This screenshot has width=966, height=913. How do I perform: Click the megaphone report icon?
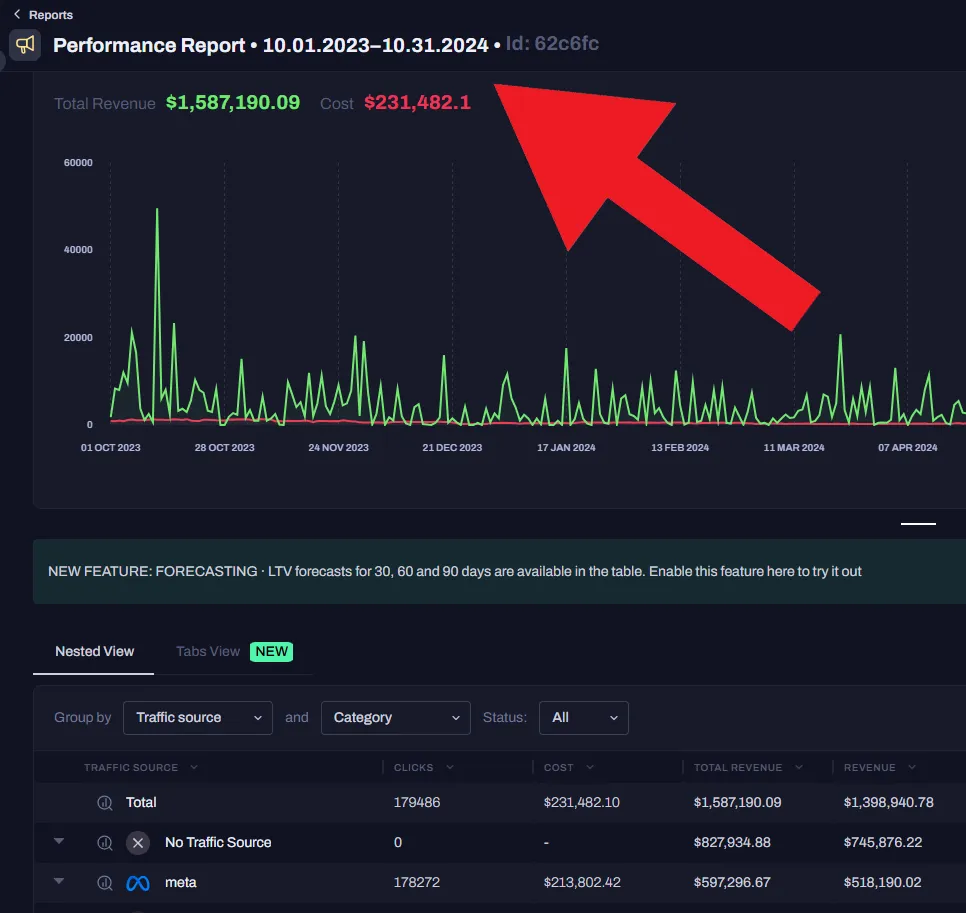pos(25,45)
